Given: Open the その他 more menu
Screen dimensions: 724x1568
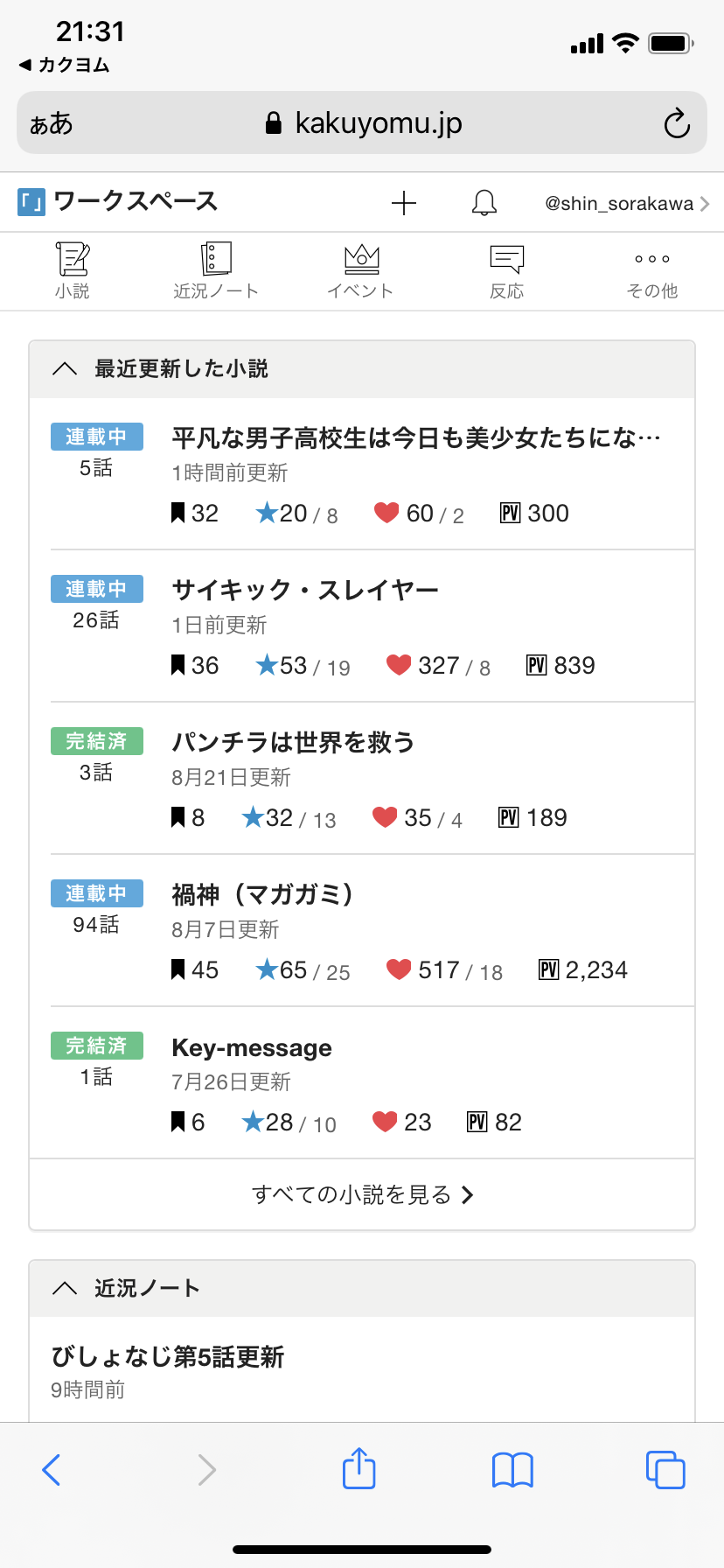Looking at the screenshot, I should [652, 271].
